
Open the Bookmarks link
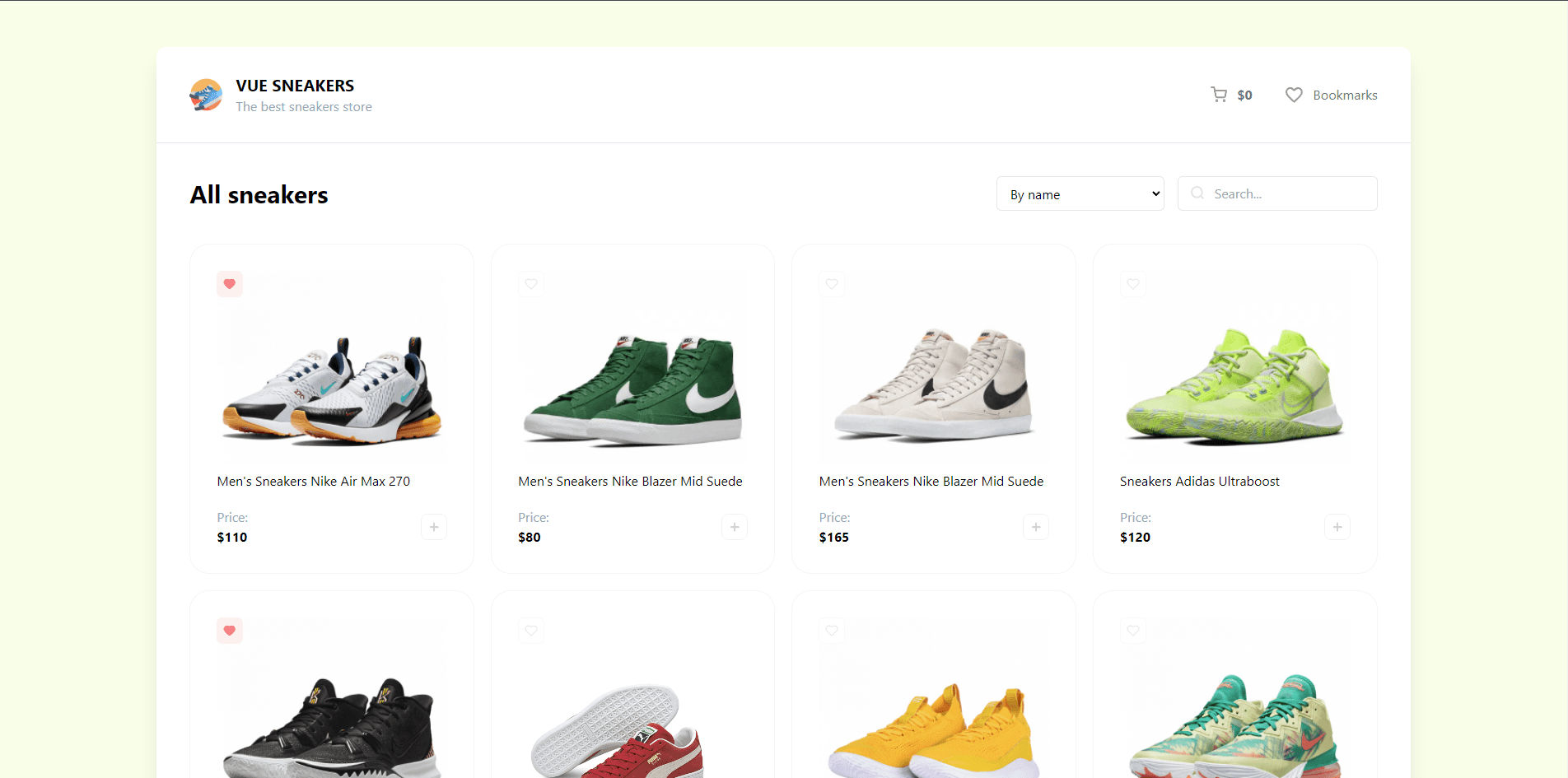[1345, 96]
